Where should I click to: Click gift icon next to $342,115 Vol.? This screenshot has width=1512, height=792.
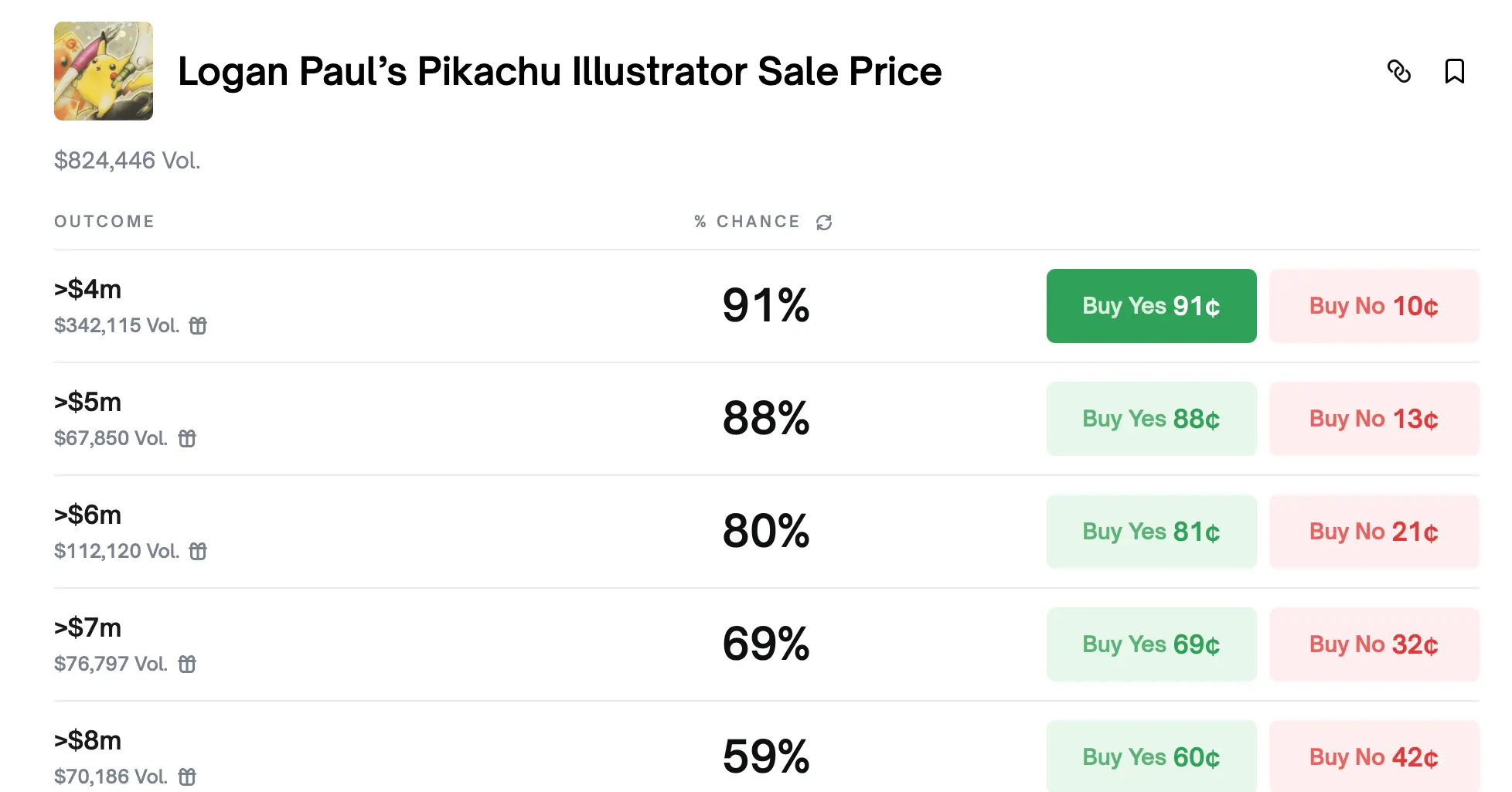point(198,326)
